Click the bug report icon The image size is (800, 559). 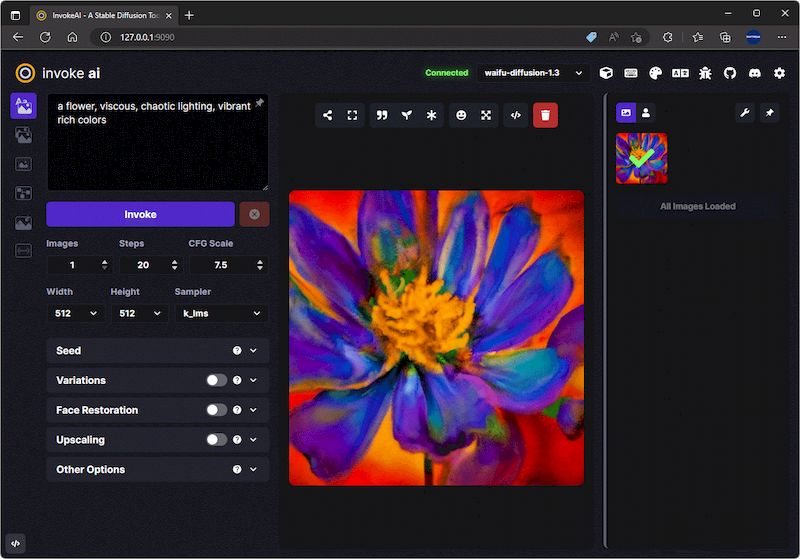705,73
